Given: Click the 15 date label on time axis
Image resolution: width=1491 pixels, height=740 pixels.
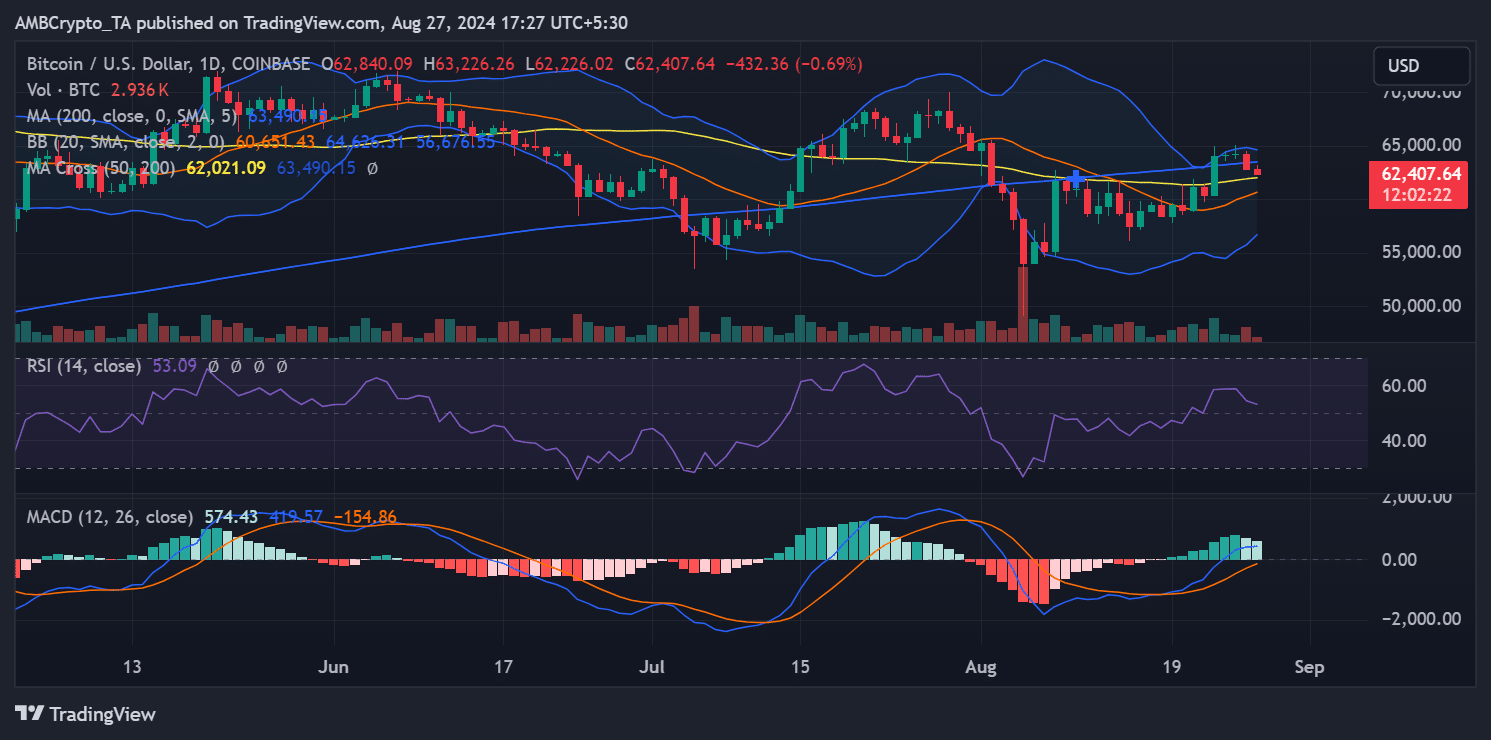Looking at the screenshot, I should click(798, 667).
